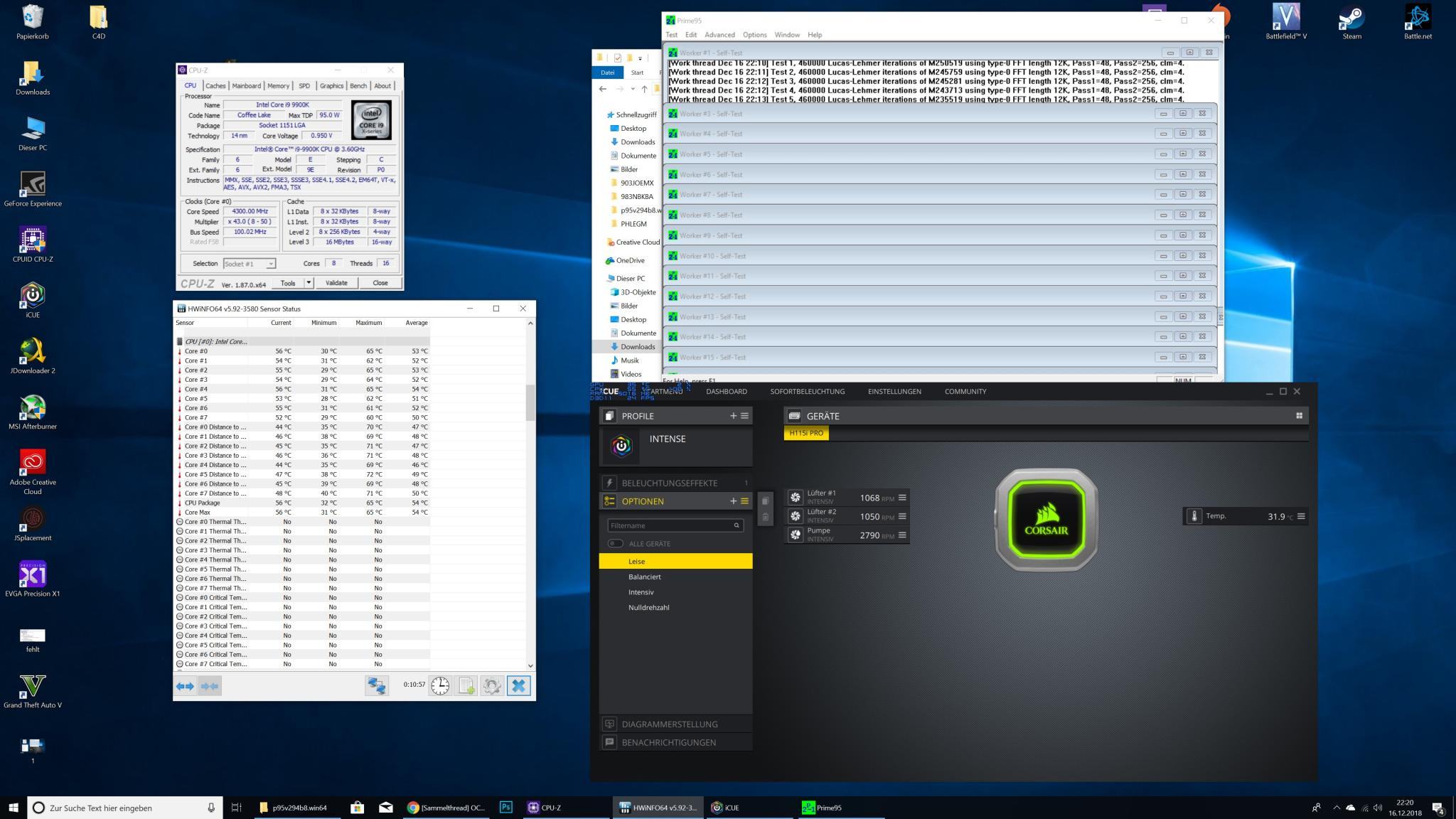1456x819 pixels.
Task: Click the Filtername search field in iCUE
Action: [x=675, y=525]
